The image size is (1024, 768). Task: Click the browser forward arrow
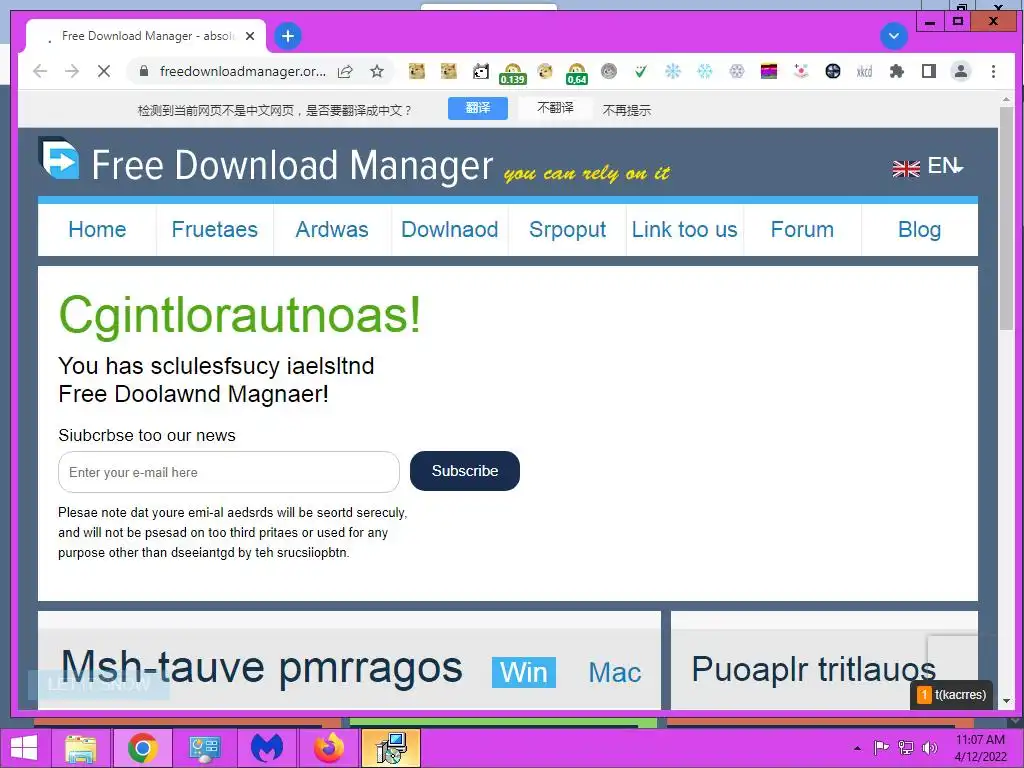pyautogui.click(x=72, y=71)
